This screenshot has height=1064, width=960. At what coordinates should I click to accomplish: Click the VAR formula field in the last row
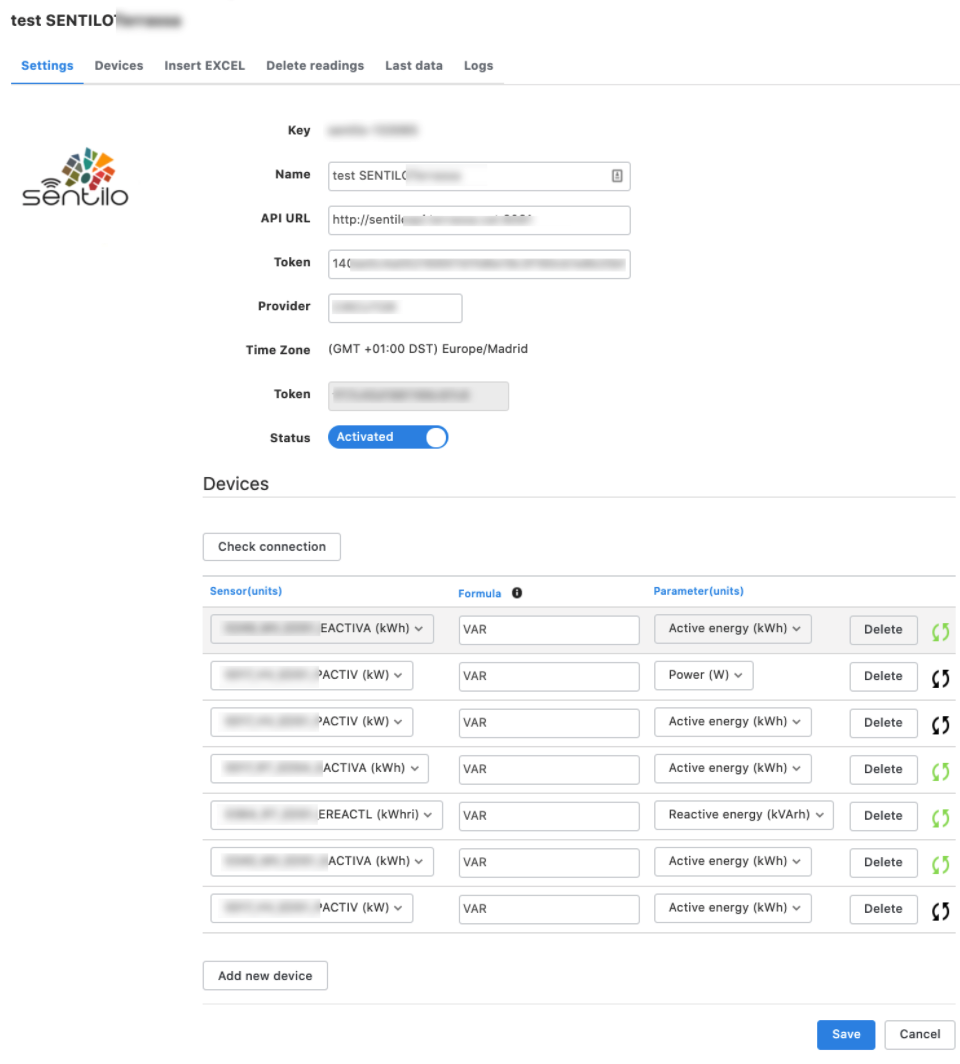549,909
